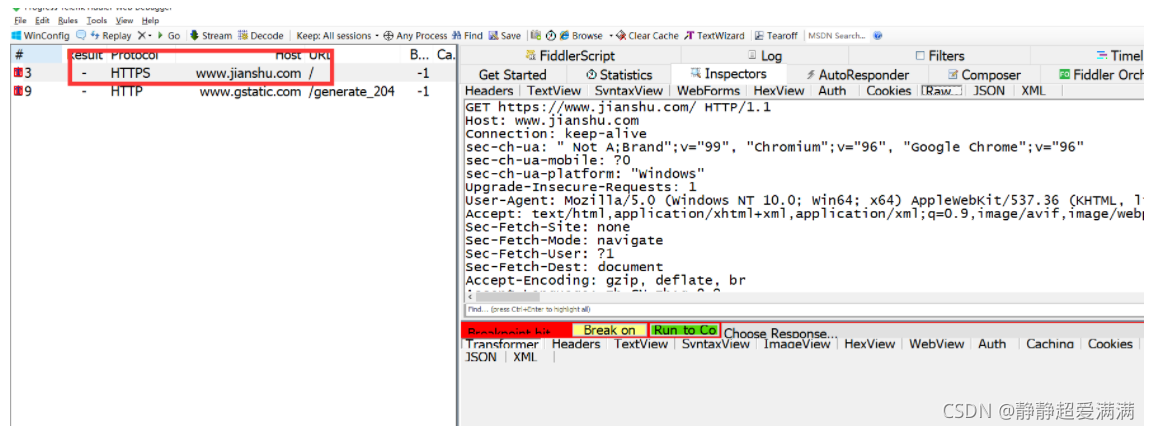
Task: Click the Browse toolbar button
Action: (x=581, y=35)
